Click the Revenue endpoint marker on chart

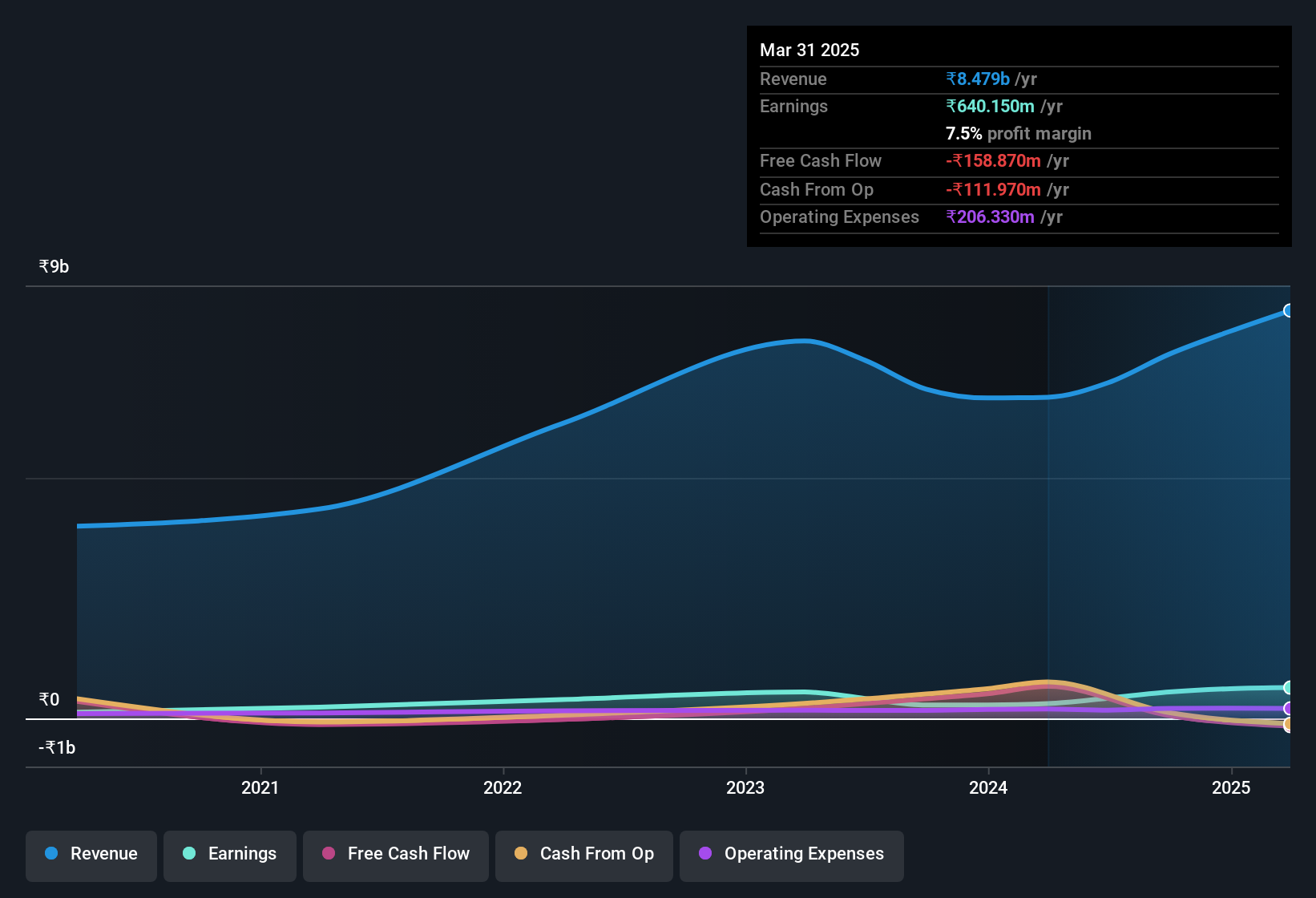tap(1289, 310)
